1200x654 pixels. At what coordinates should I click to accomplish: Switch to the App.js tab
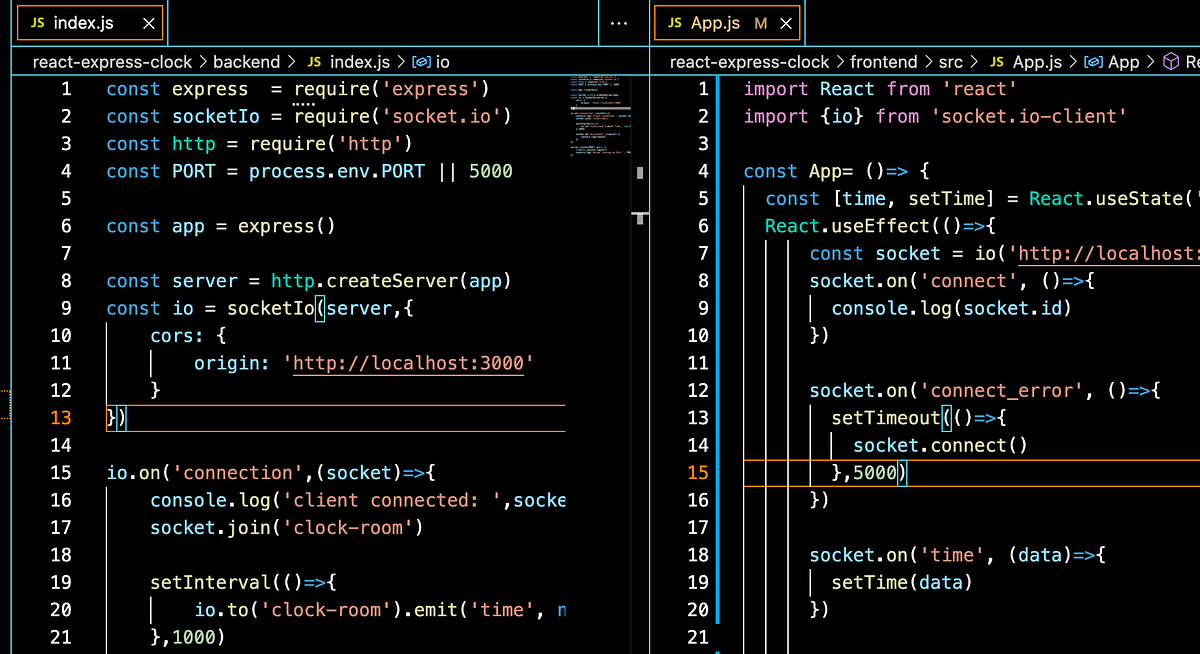pos(716,20)
